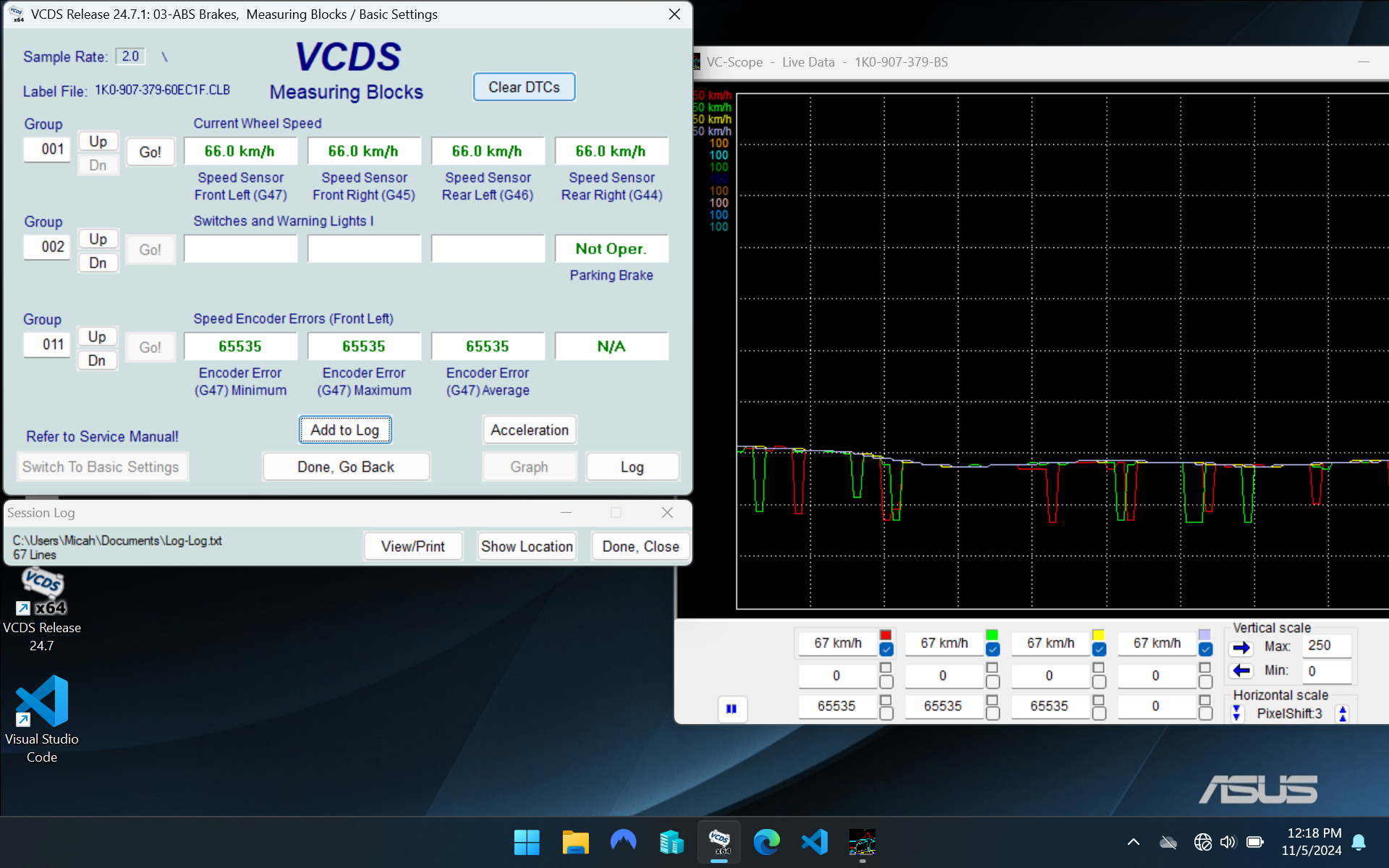Click the Group 002 number field
Screen dimensions: 1389x868
tap(47, 247)
